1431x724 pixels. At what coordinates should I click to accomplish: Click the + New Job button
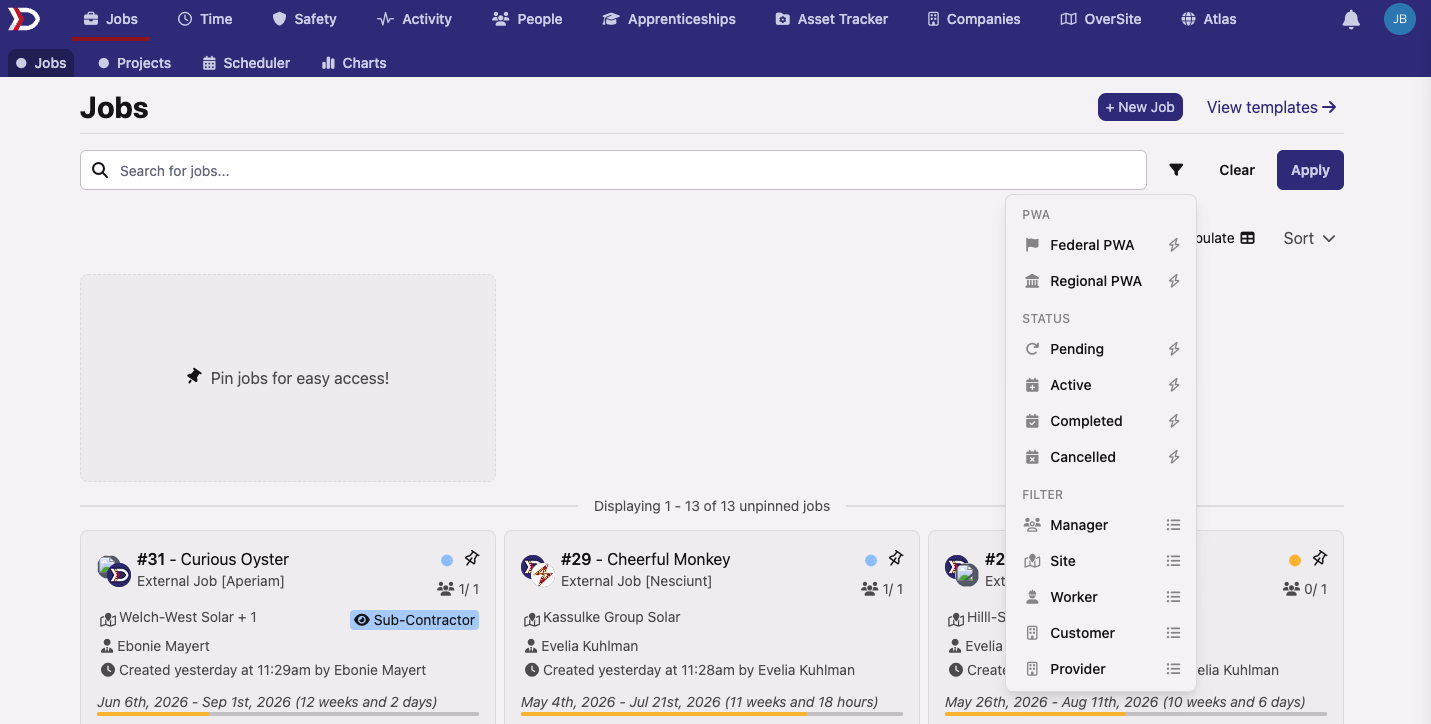[1140, 107]
